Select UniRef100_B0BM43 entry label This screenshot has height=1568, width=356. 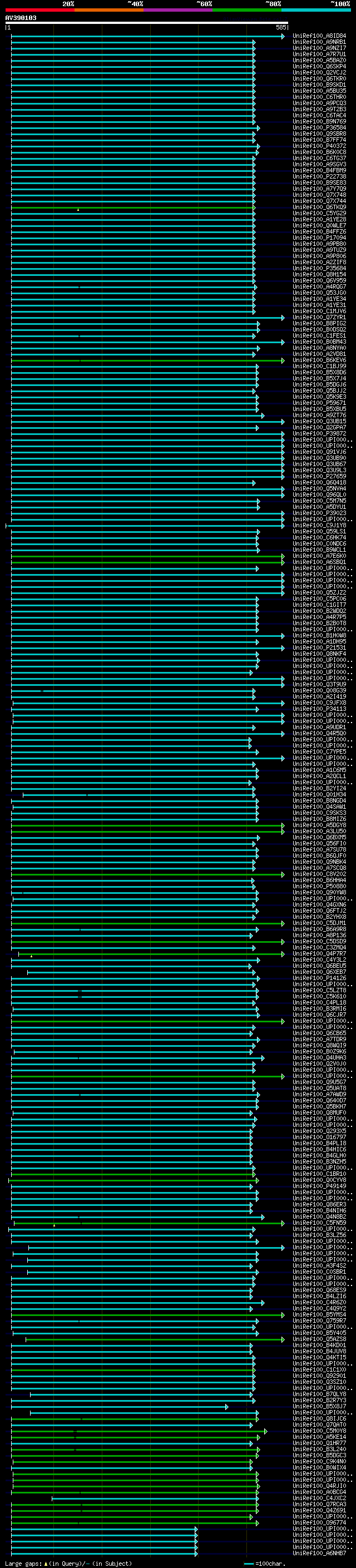tap(319, 342)
